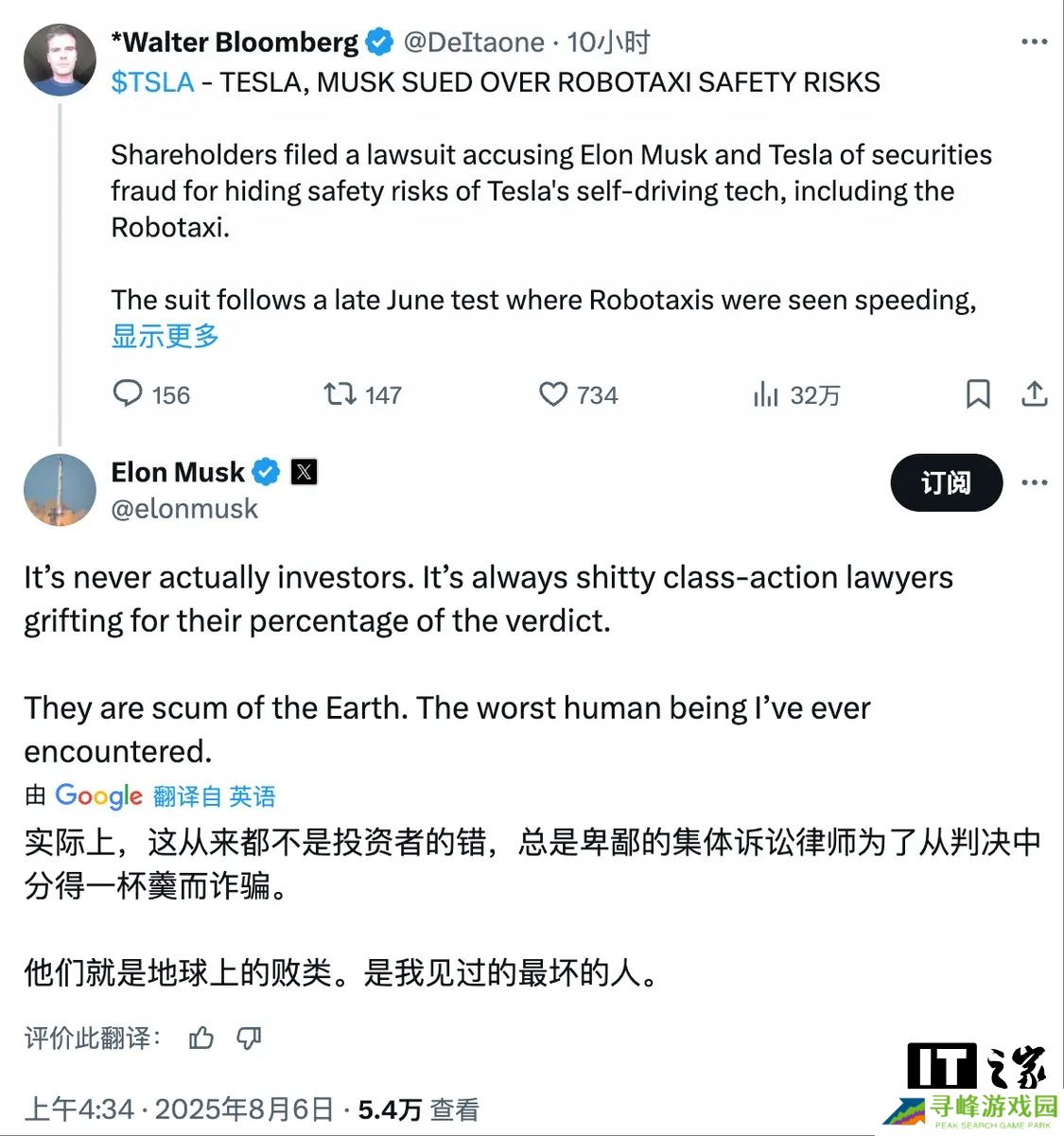Click the X affiliation badge beside Elon Musk
1064x1136 pixels.
click(x=304, y=471)
